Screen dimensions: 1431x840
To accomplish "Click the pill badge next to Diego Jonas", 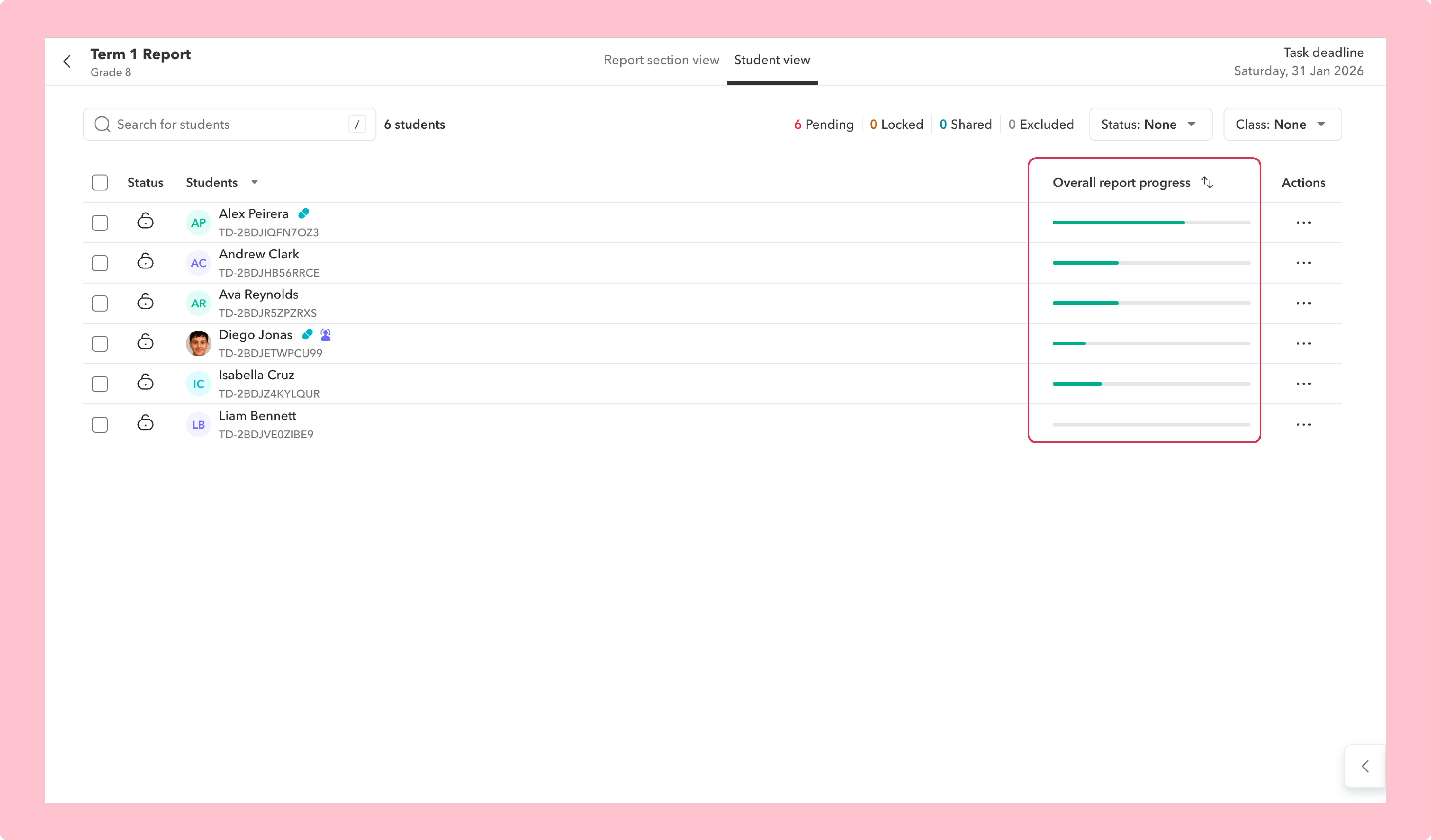I will click(x=307, y=334).
